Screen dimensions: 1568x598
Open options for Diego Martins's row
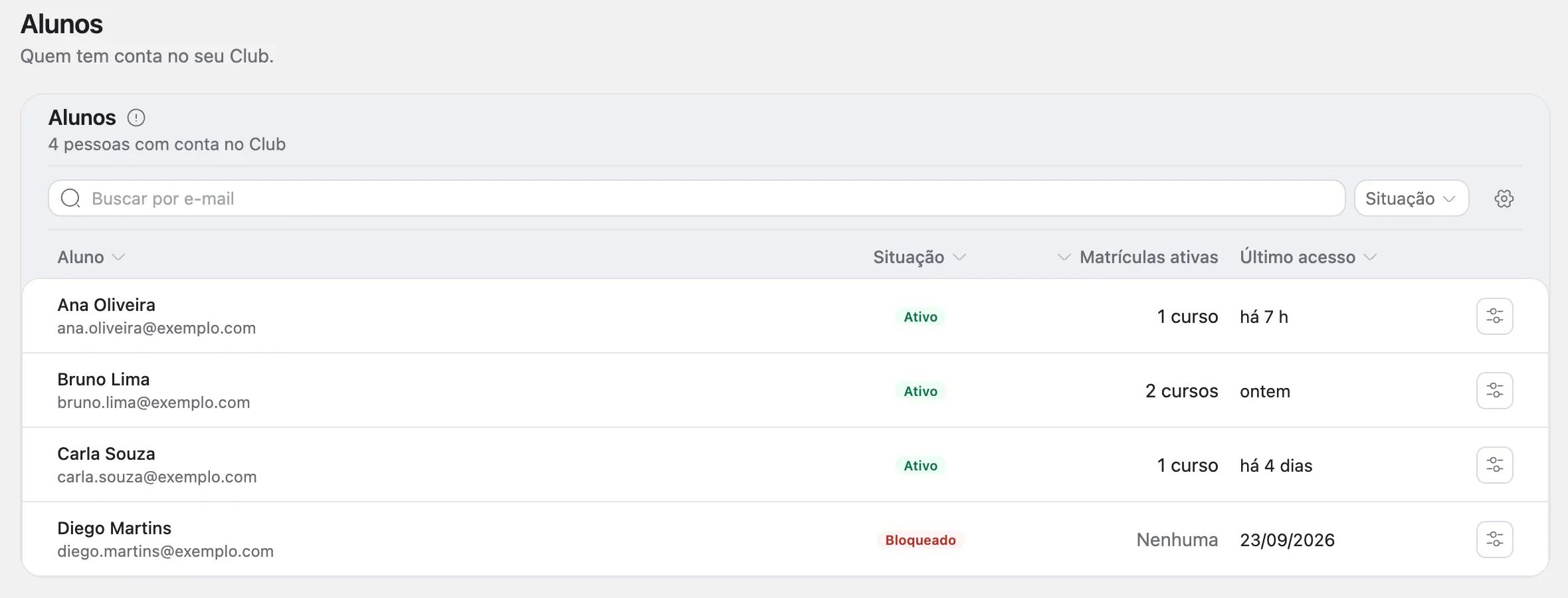click(x=1495, y=540)
